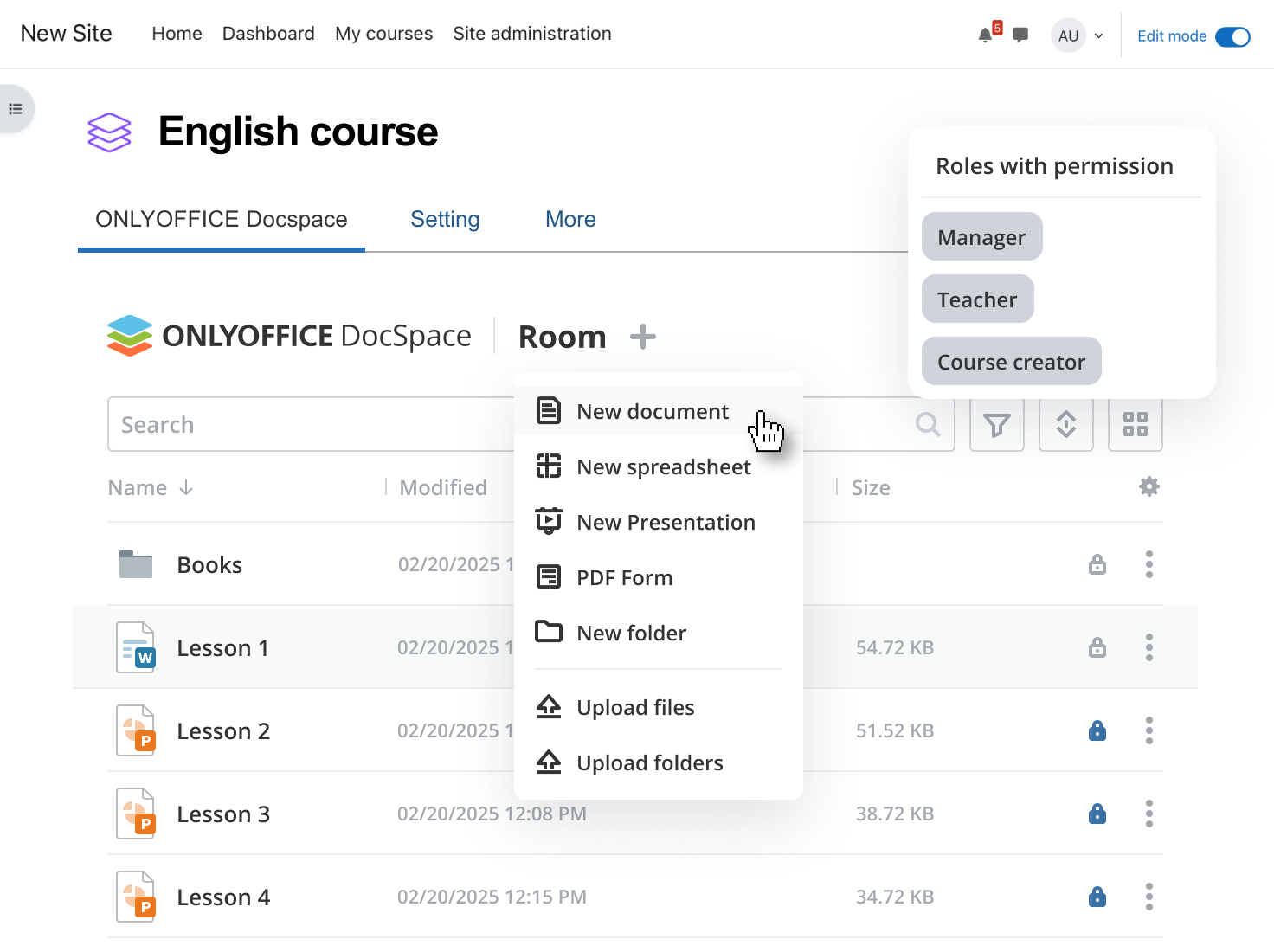
Task: Click the Room heading text
Action: pos(563,337)
